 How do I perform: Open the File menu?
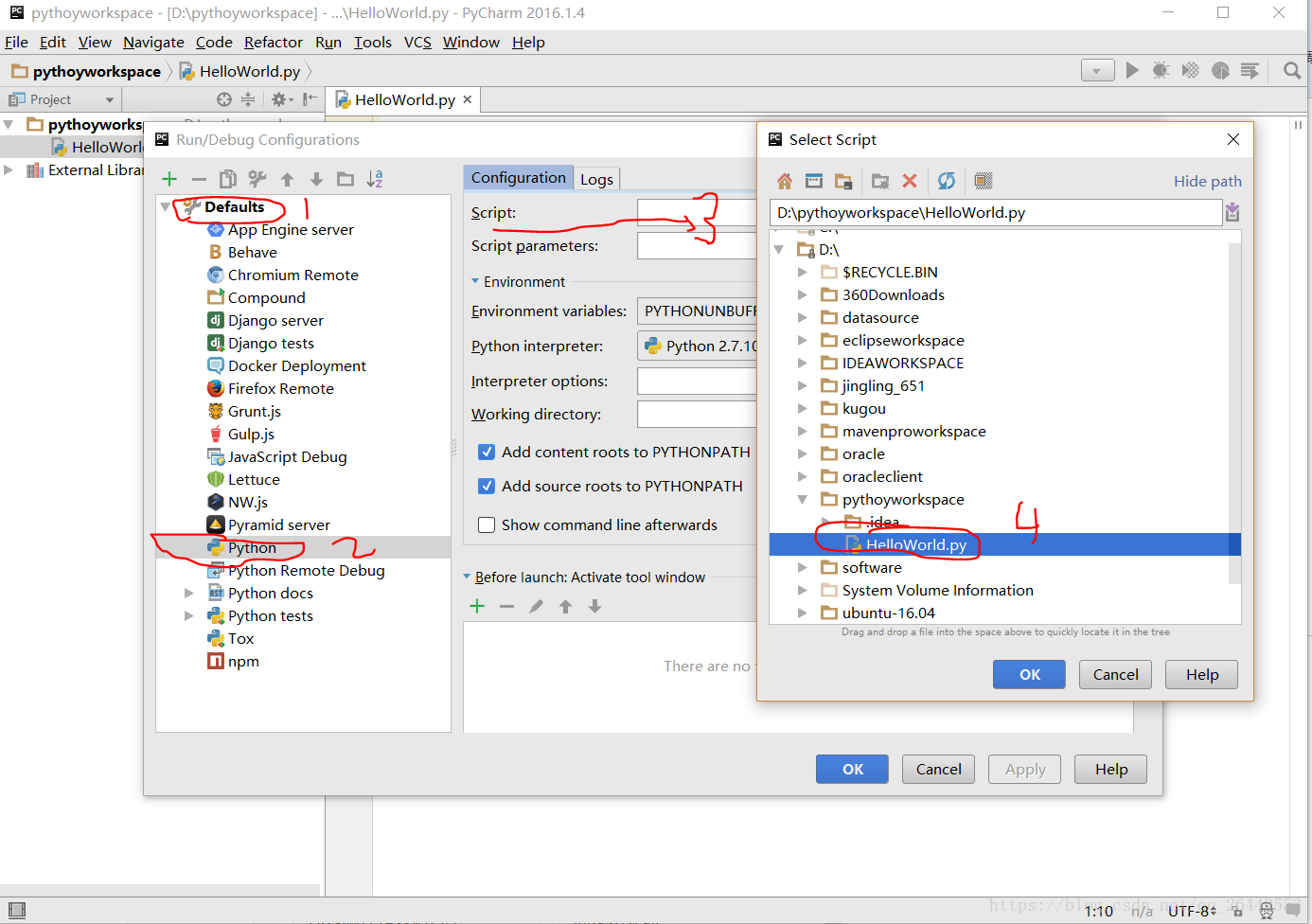tap(16, 42)
